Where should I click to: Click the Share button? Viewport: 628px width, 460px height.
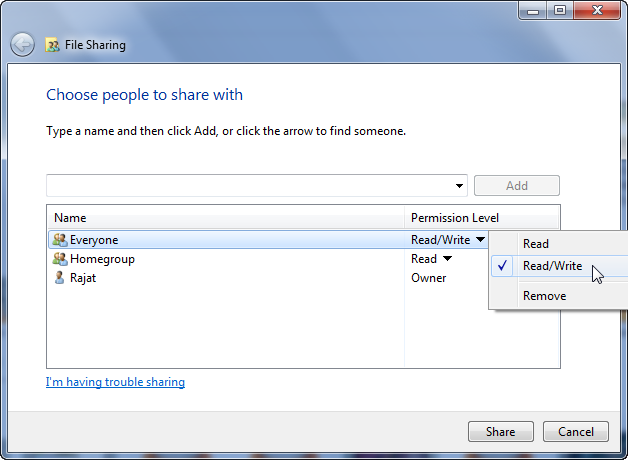click(501, 432)
